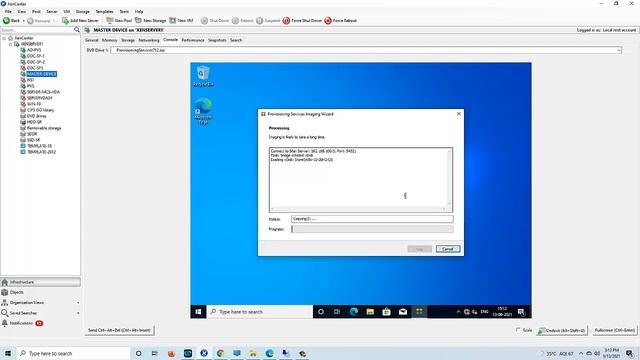This screenshot has height=360, width=640.
Task: Click Start button in VM console taskbar
Action: (198, 312)
